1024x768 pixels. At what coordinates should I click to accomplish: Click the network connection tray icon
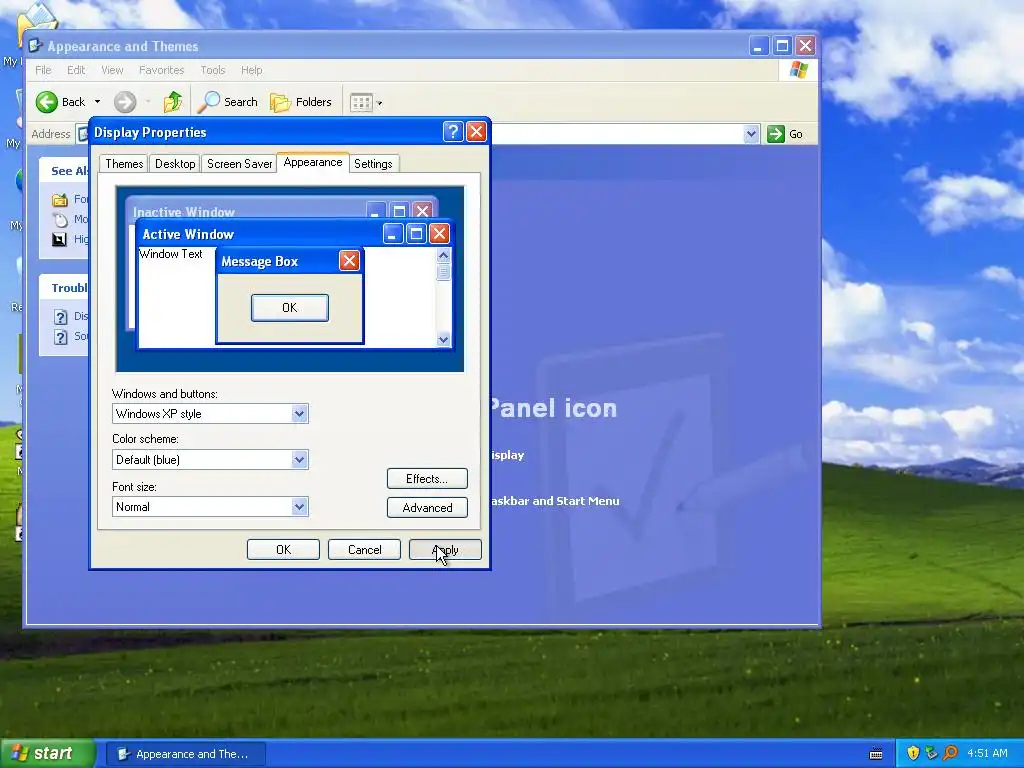(x=931, y=753)
